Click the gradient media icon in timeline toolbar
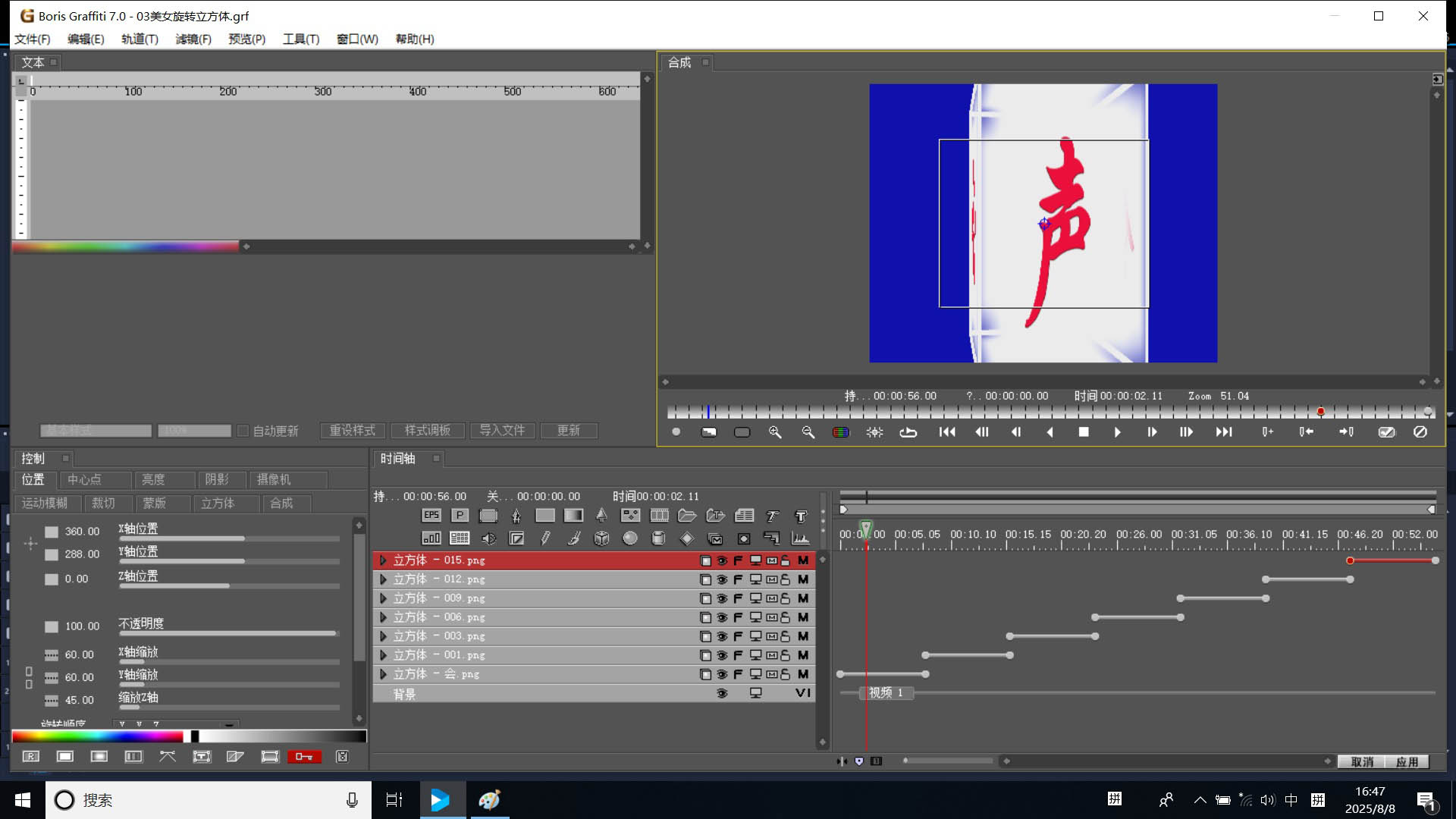1456x819 pixels. [x=573, y=516]
